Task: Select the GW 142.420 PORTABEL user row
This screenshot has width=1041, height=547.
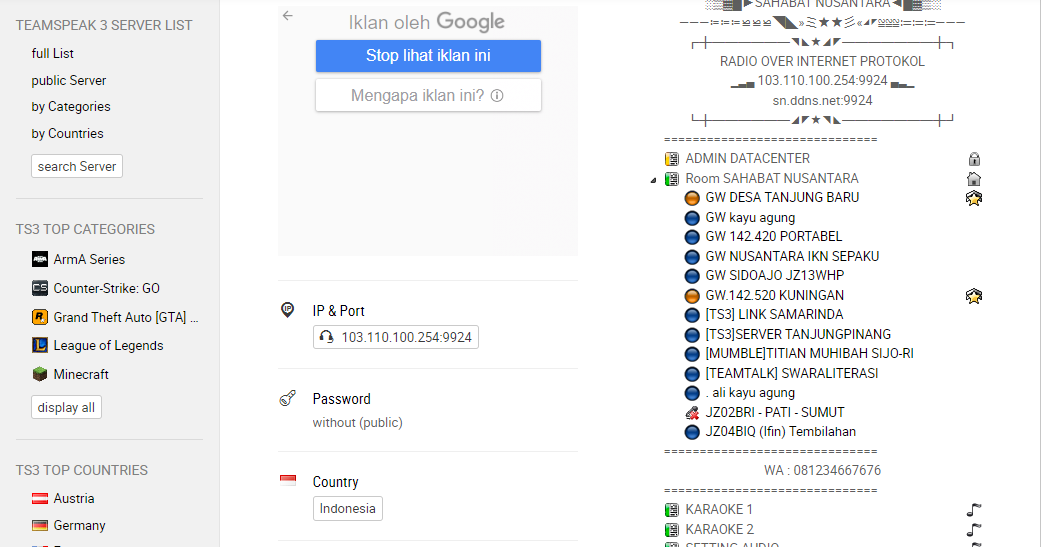Action: 773,236
